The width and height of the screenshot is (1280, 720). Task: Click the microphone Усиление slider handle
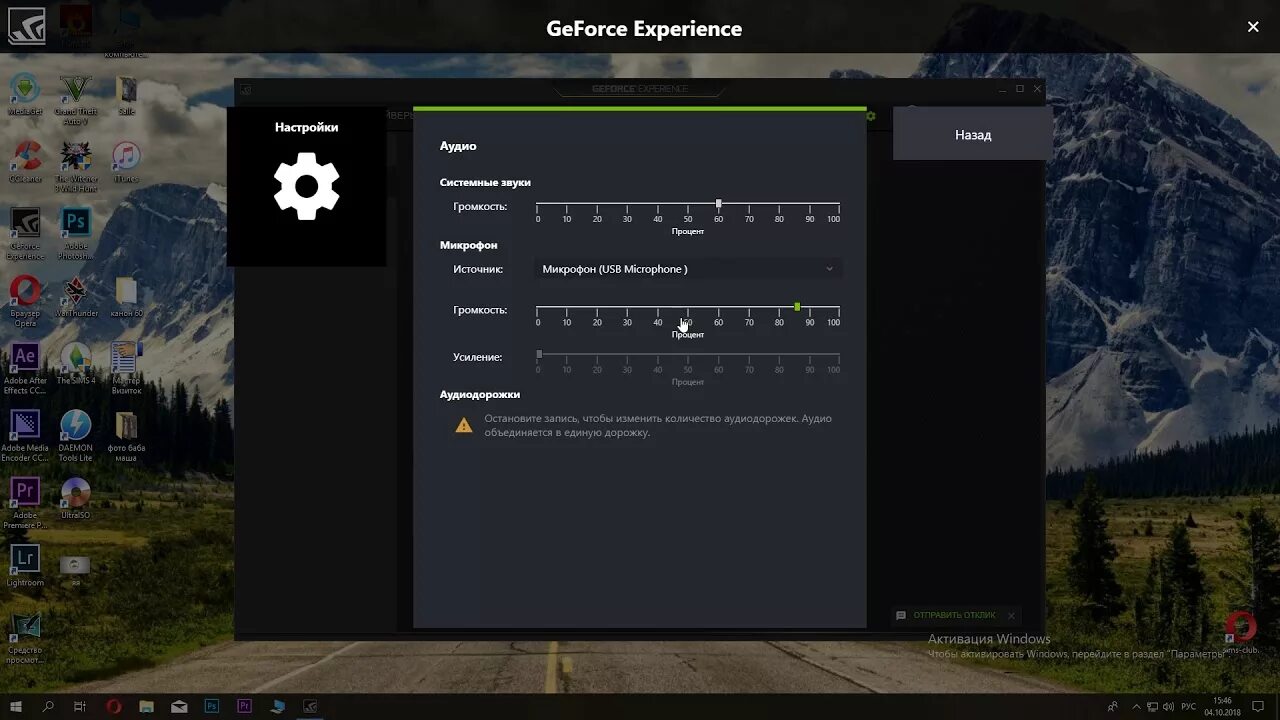pyautogui.click(x=539, y=354)
